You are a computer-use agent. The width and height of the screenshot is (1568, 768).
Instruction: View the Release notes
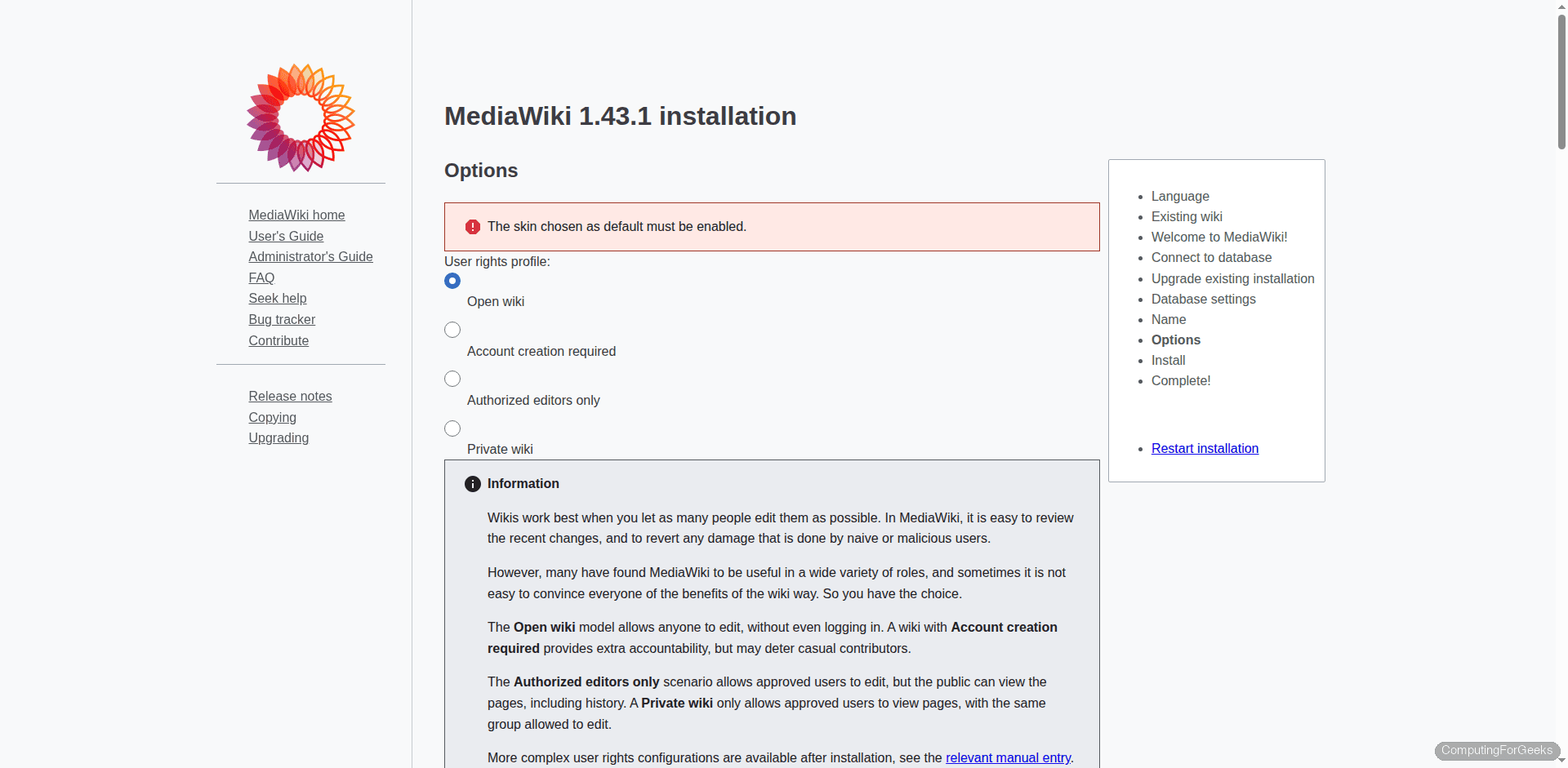pos(290,396)
